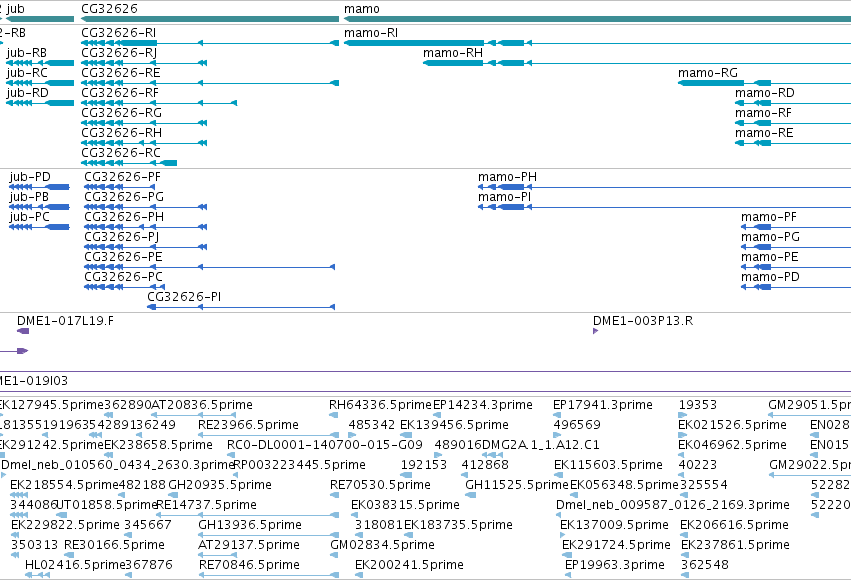Open protein CG32626-PC

pos(123,277)
